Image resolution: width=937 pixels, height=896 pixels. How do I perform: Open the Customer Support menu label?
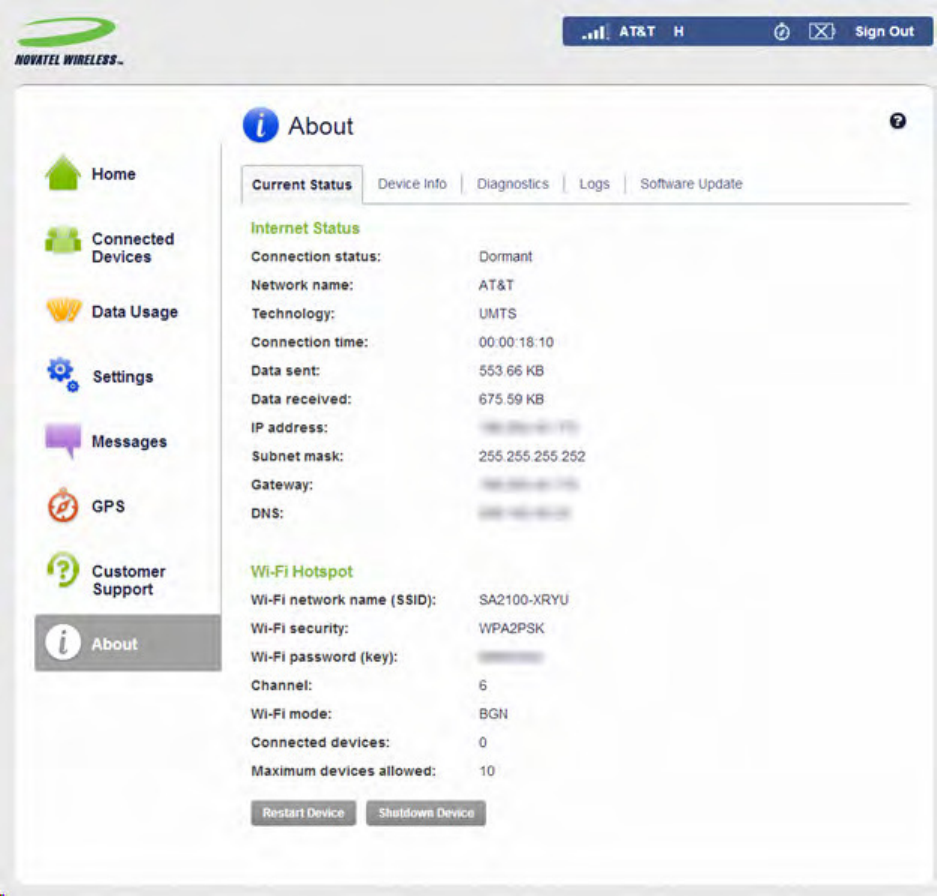(128, 580)
